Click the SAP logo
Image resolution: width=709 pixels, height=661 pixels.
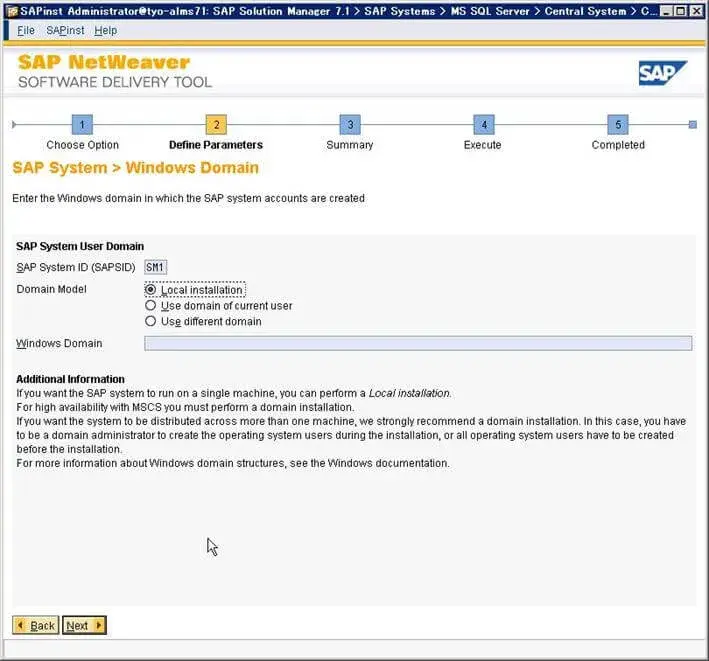point(662,73)
